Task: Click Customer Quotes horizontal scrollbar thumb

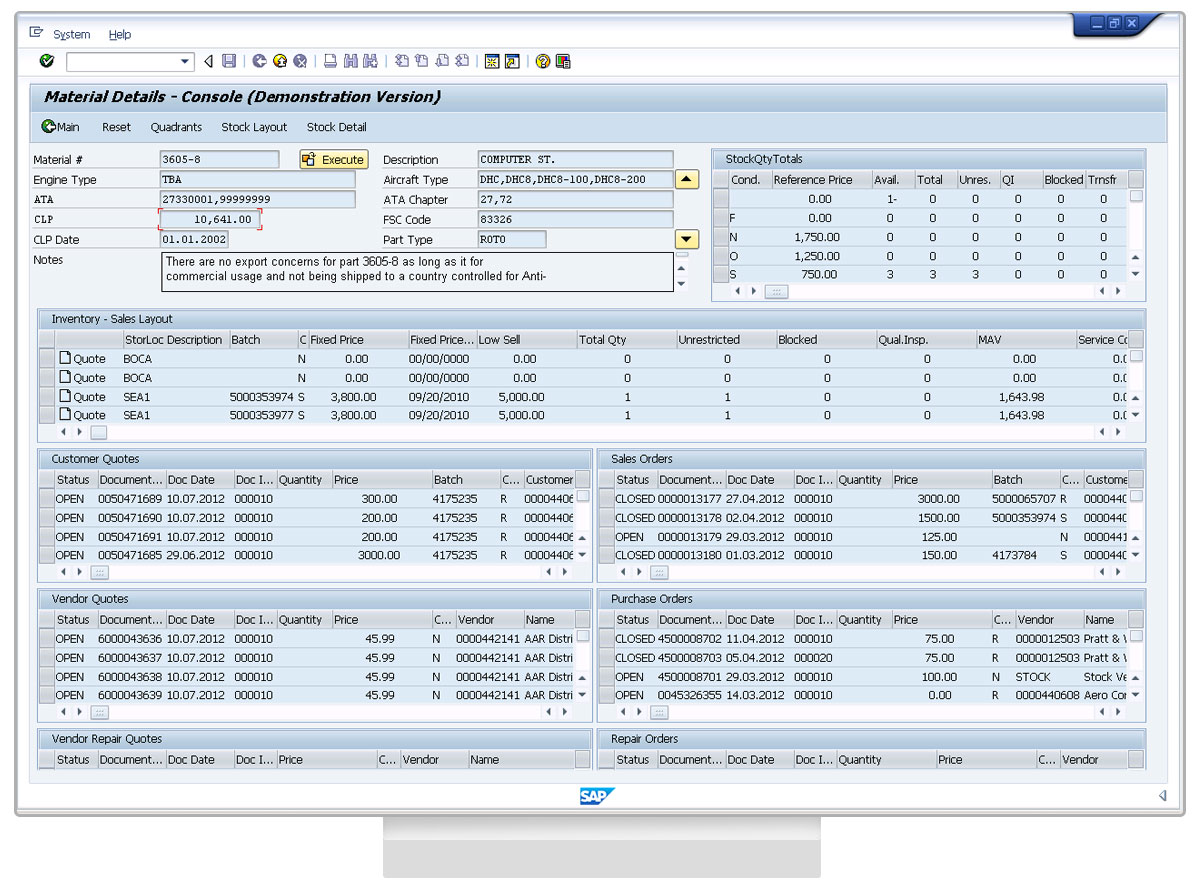Action: coord(99,572)
